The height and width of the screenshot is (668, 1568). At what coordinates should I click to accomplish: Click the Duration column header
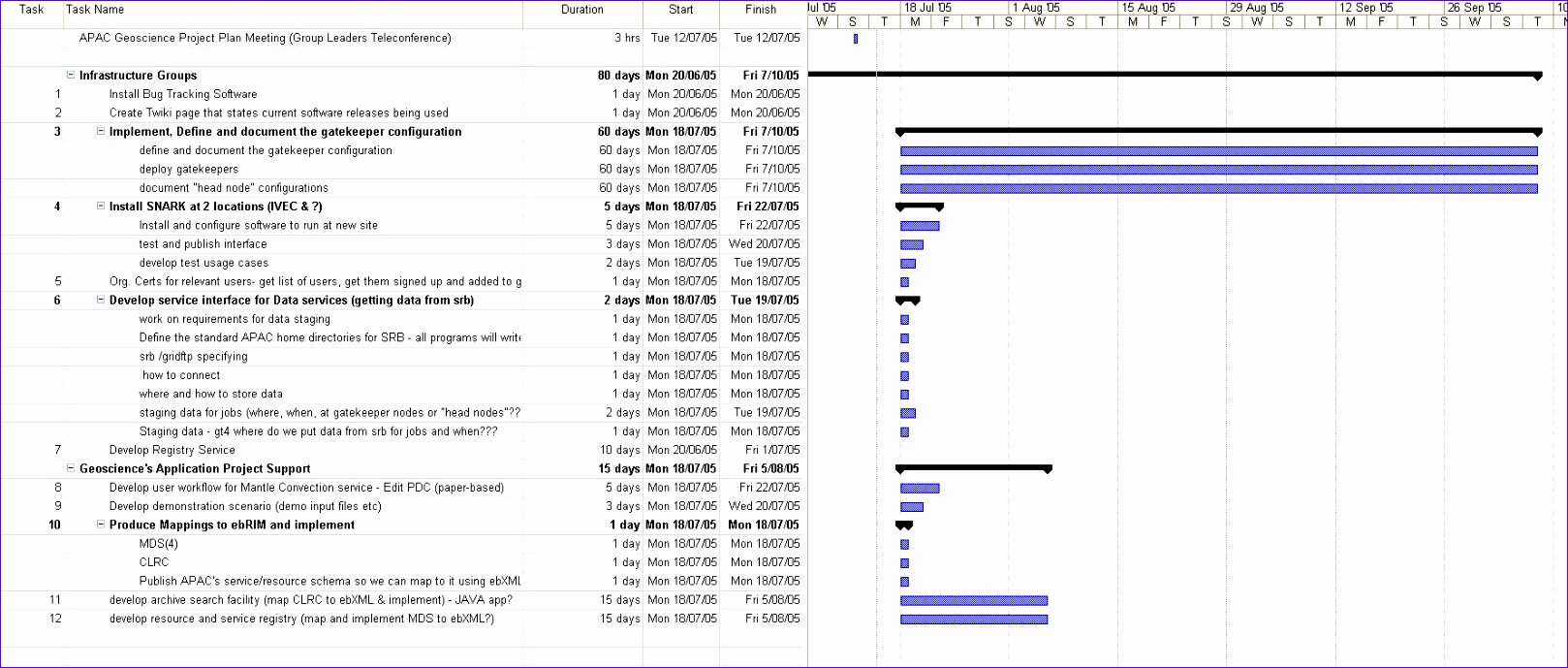click(581, 10)
